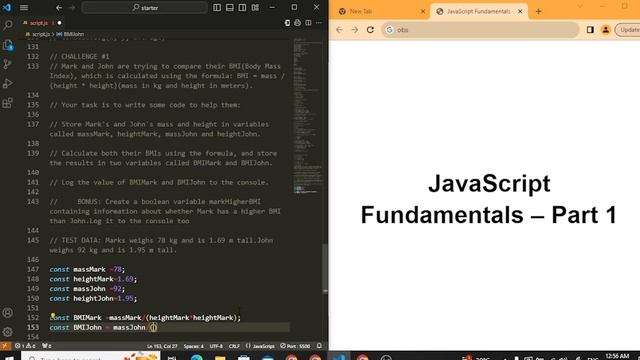
Task: Click the 'CHALLENGE #1' comment line
Action: (79, 56)
